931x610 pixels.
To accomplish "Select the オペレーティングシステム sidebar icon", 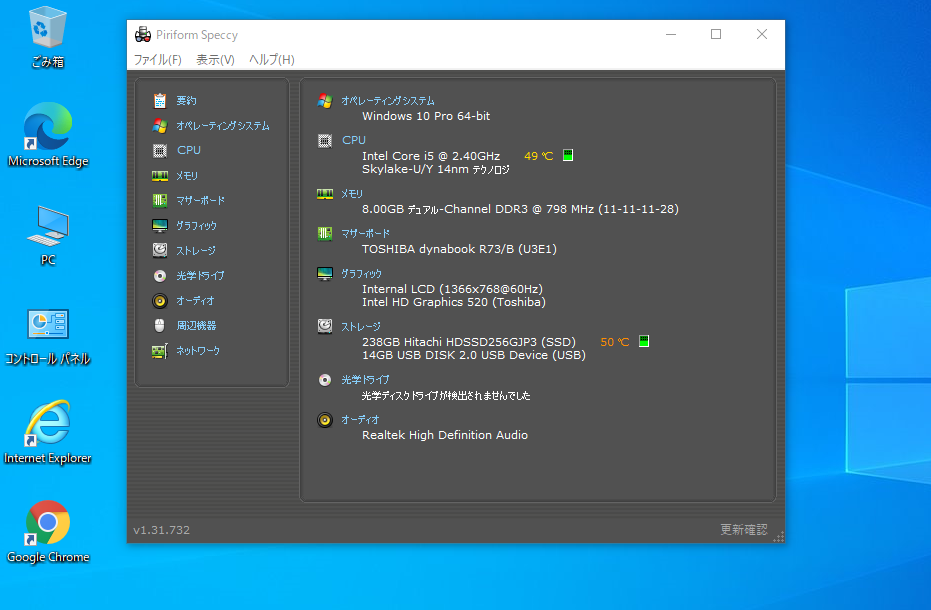I will tap(160, 126).
